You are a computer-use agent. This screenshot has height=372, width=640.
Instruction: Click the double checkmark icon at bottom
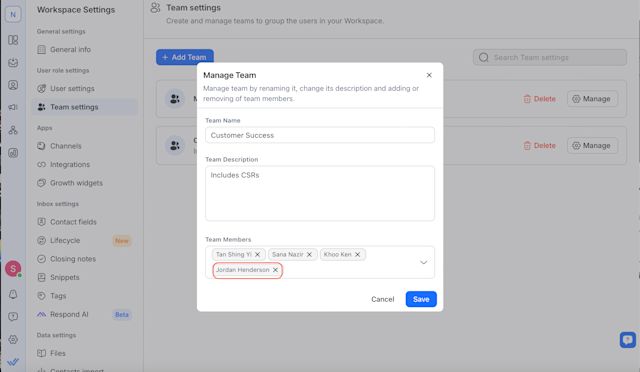pyautogui.click(x=13, y=362)
